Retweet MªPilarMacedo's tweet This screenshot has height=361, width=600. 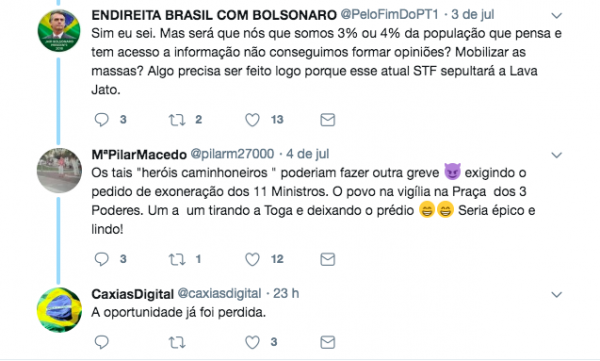[177, 259]
